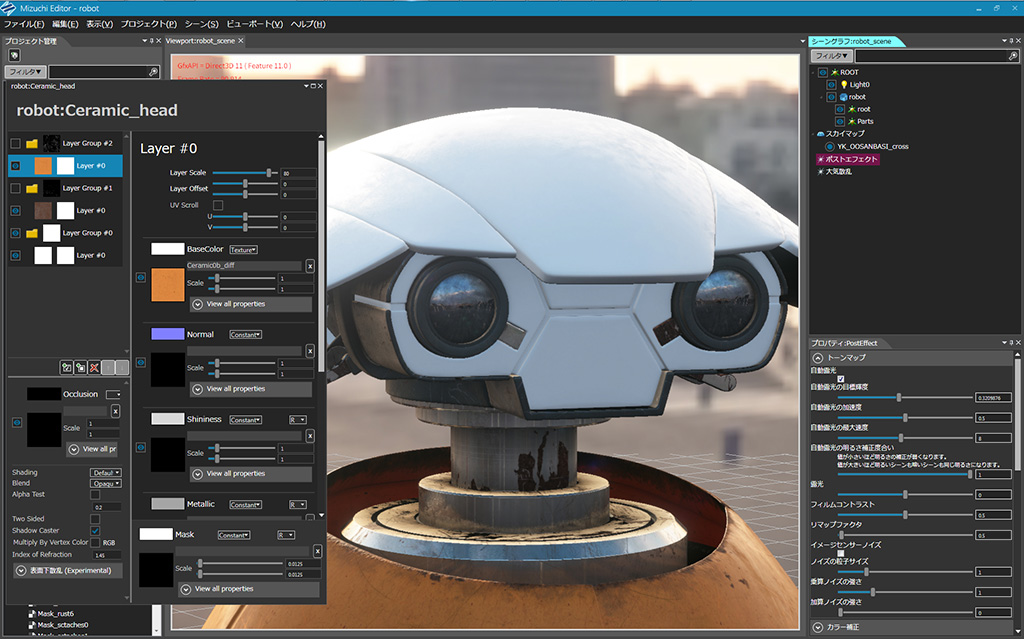1024x639 pixels.
Task: Open the プロジェクト(P) menu
Action: (x=148, y=23)
